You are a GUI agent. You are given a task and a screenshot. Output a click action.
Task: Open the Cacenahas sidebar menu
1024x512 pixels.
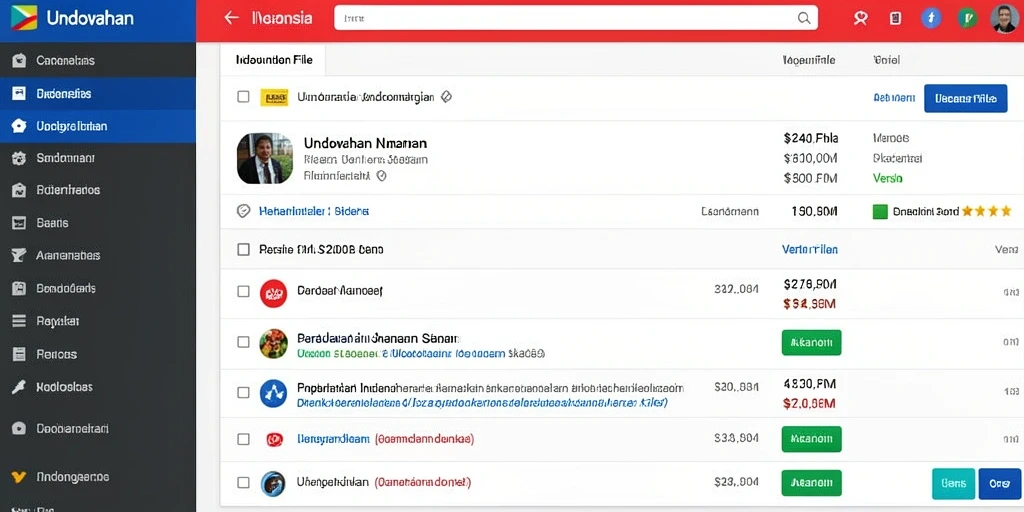pyautogui.click(x=98, y=61)
